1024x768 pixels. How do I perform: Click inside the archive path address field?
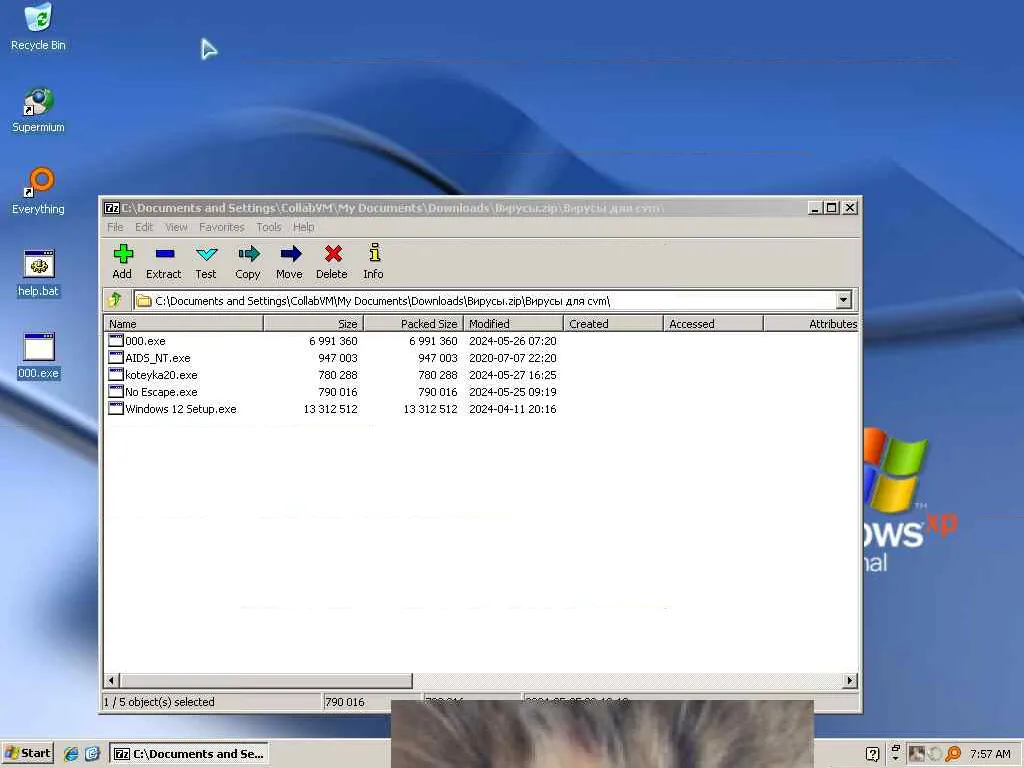click(485, 300)
